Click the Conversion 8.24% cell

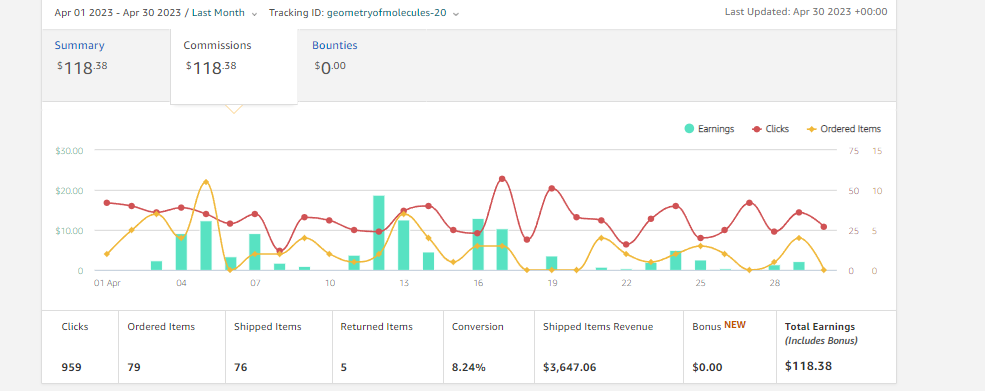coord(489,346)
